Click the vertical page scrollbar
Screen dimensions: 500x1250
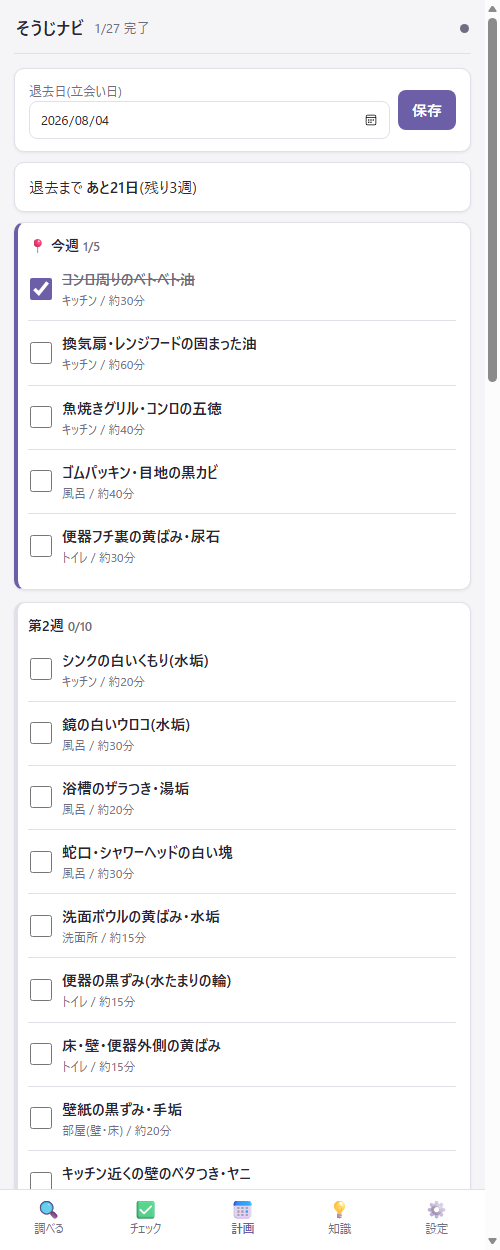click(x=492, y=200)
